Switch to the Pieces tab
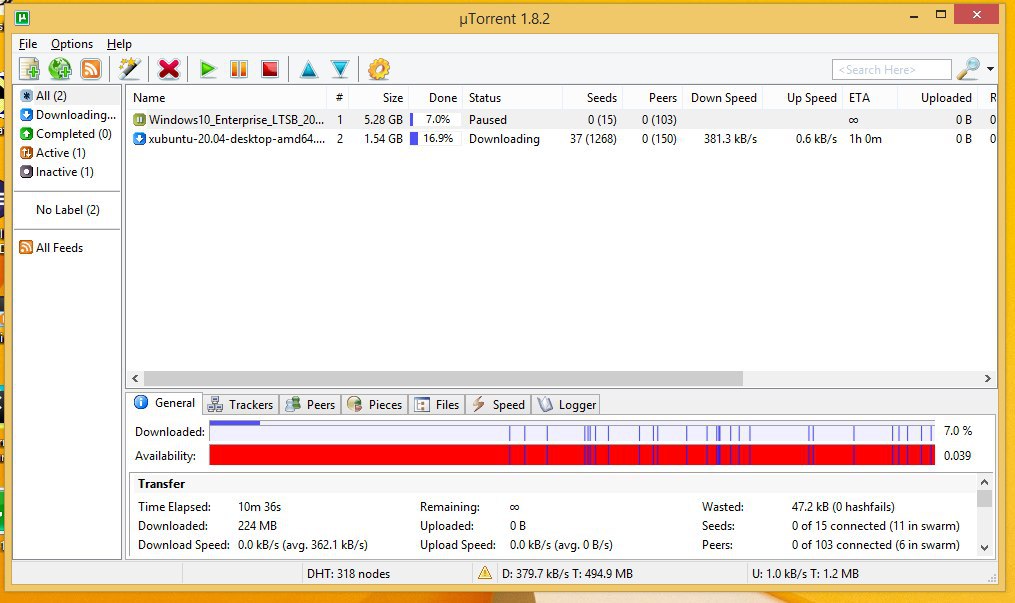Screen dimensions: 1015x603 [x=375, y=404]
